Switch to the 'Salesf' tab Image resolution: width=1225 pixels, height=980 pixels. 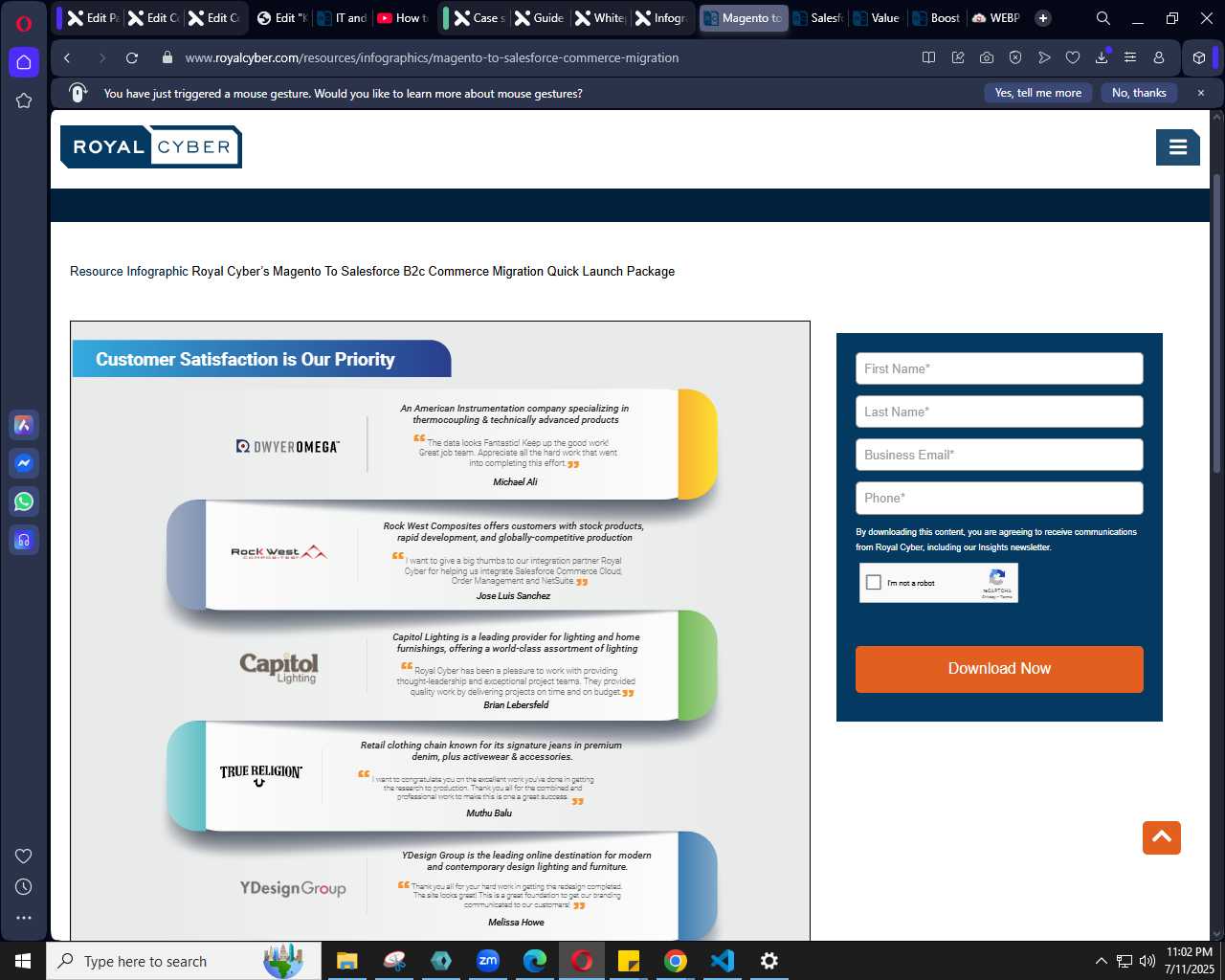[819, 18]
